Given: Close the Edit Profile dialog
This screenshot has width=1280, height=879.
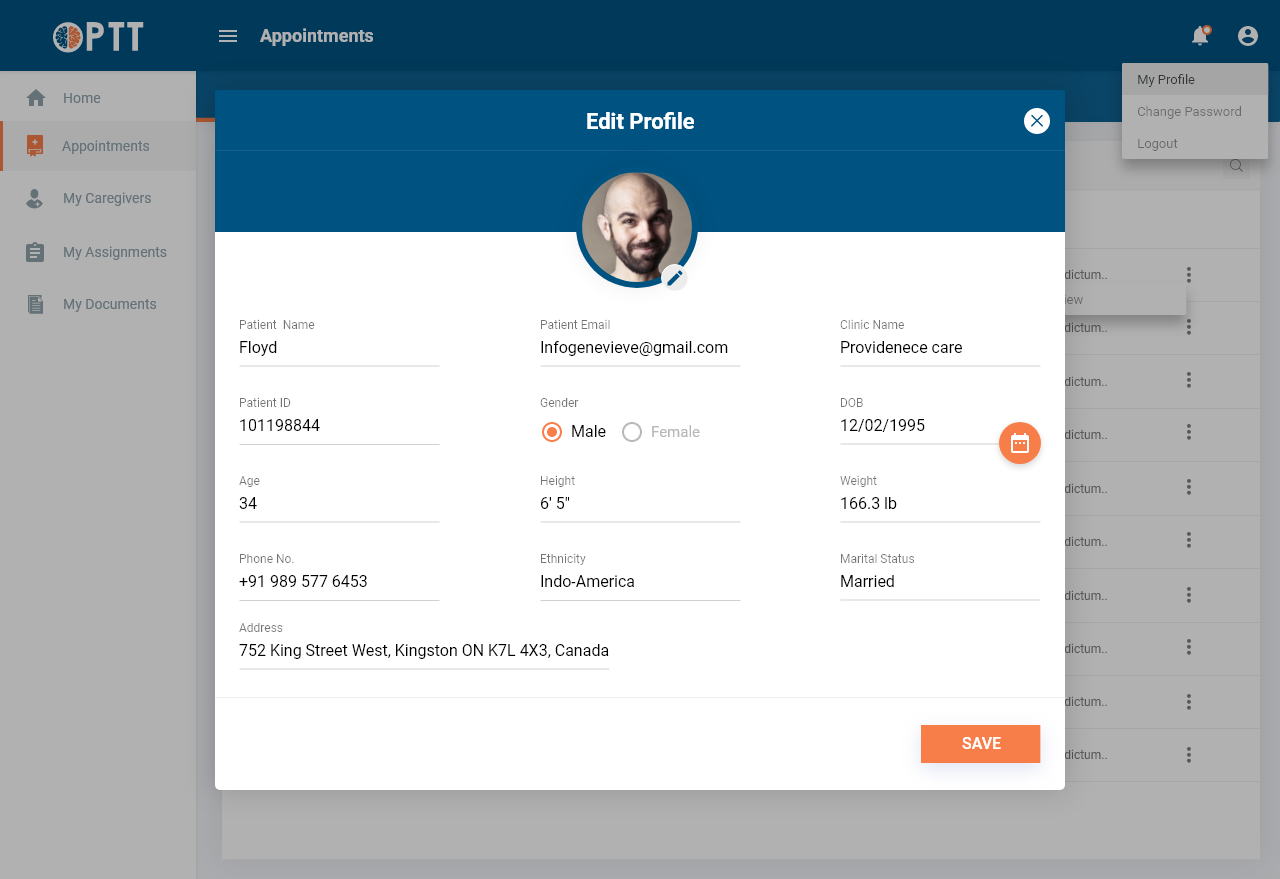Looking at the screenshot, I should click(1036, 121).
